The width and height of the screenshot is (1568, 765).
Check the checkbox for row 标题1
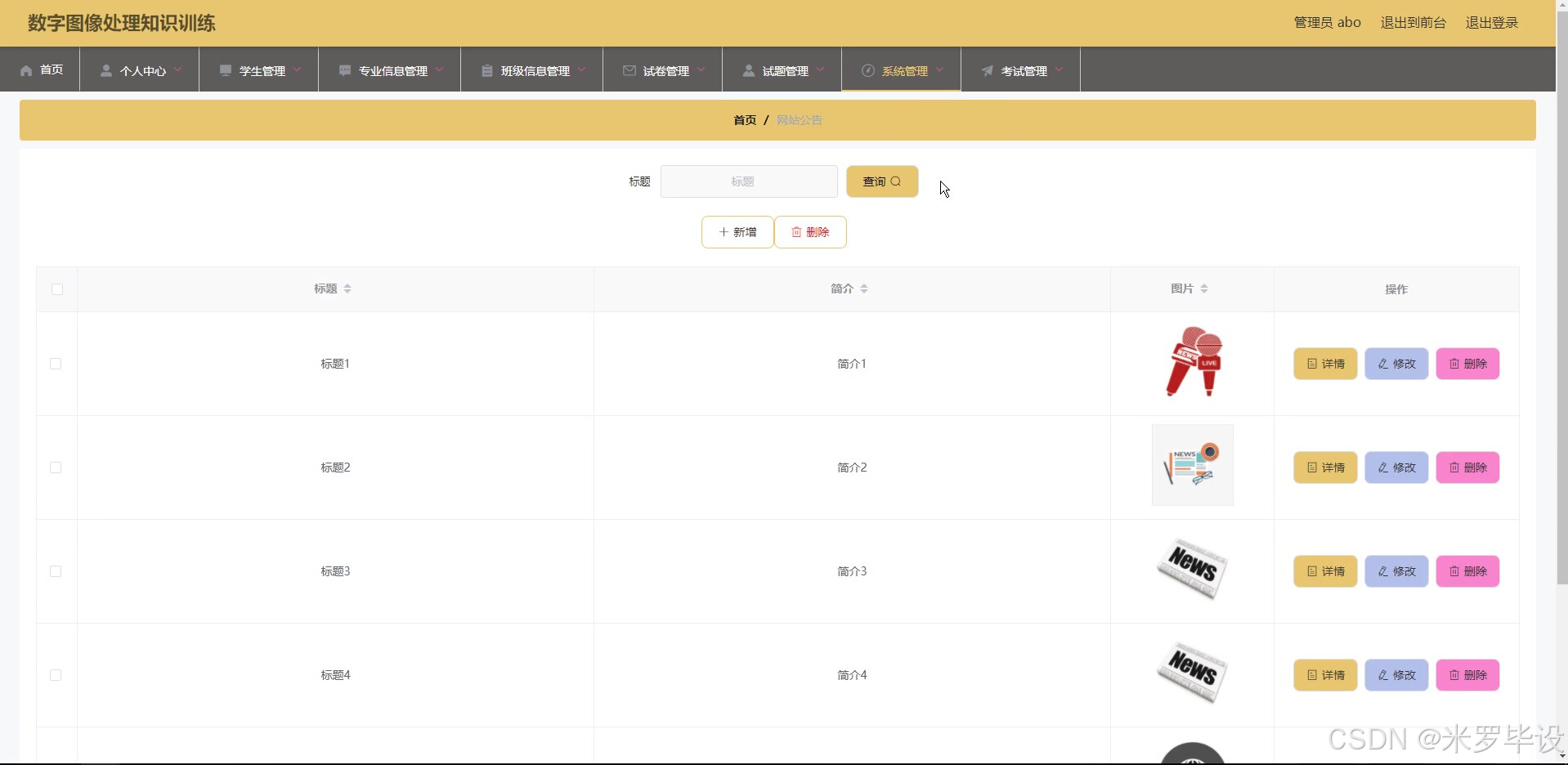[x=56, y=364]
